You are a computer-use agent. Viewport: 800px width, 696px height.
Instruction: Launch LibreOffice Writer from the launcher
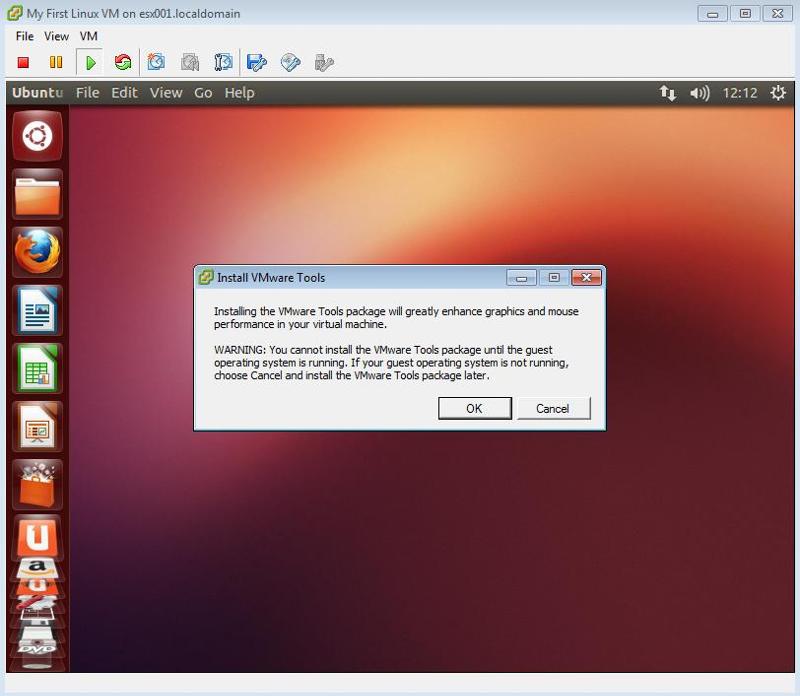[x=37, y=311]
